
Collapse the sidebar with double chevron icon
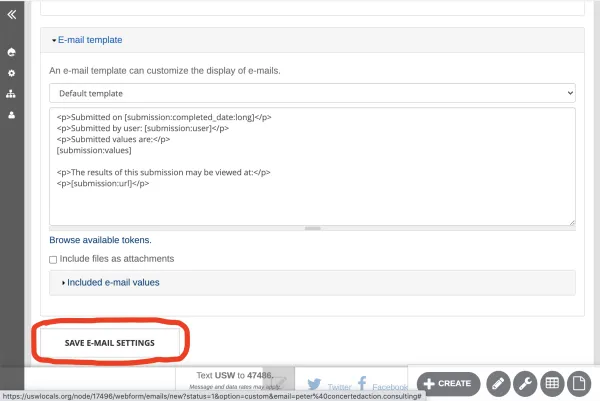pos(11,15)
